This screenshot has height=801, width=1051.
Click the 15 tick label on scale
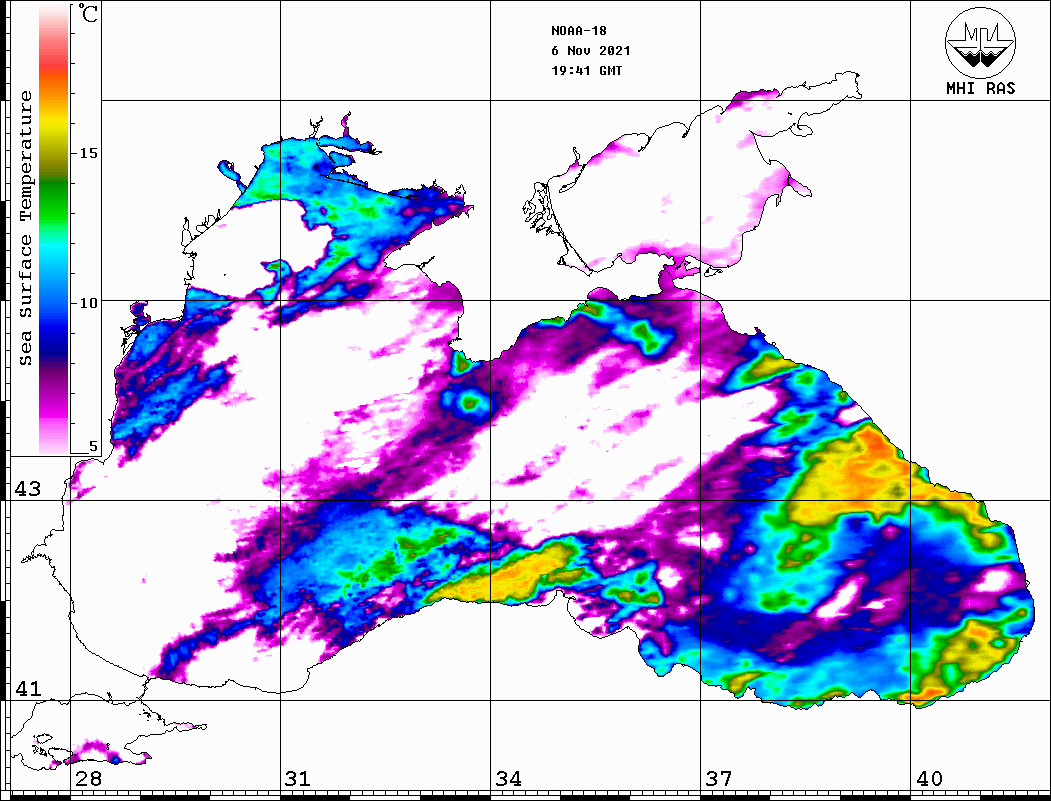pos(88,153)
